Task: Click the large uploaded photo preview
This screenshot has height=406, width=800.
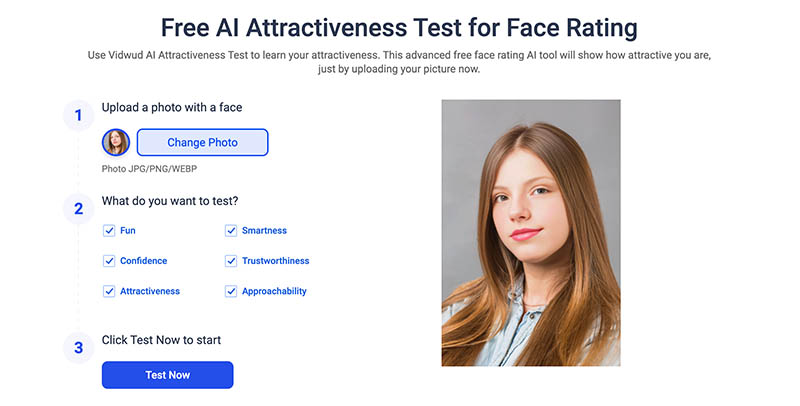Action: [x=531, y=232]
